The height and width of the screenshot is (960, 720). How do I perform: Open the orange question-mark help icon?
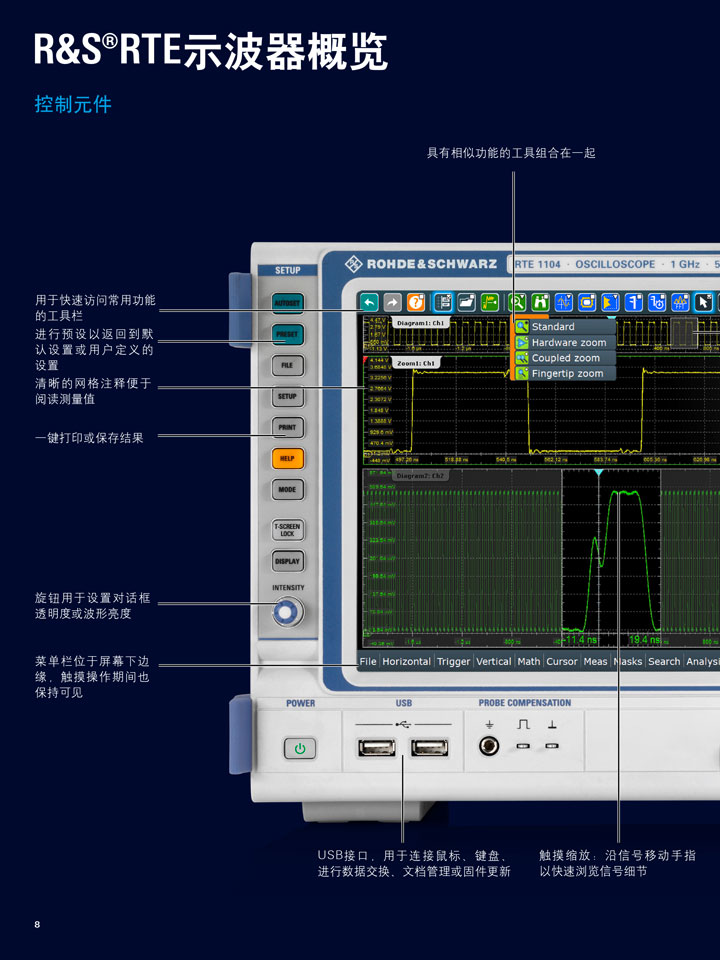click(416, 302)
